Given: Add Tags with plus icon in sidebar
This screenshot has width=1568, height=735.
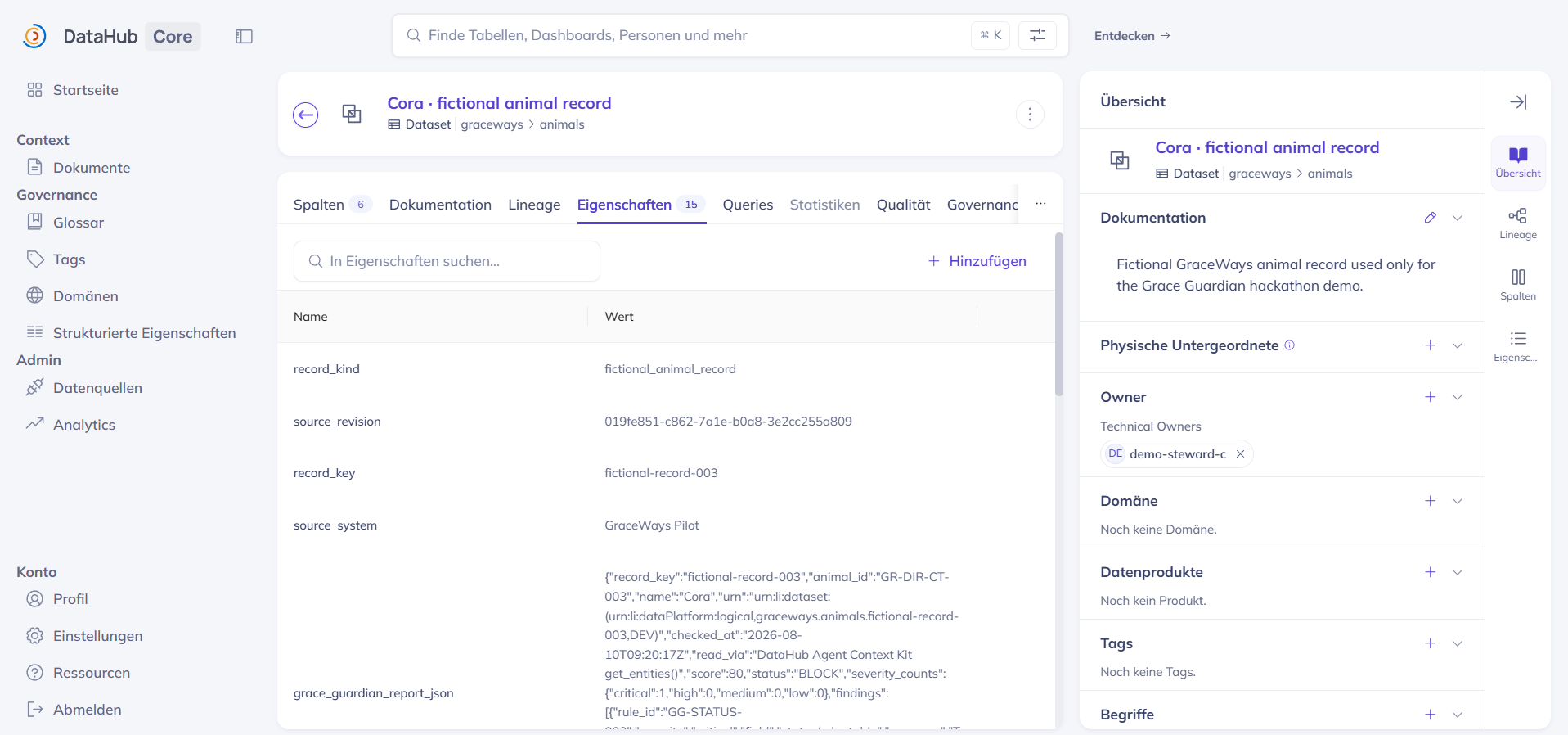Looking at the screenshot, I should point(1430,643).
